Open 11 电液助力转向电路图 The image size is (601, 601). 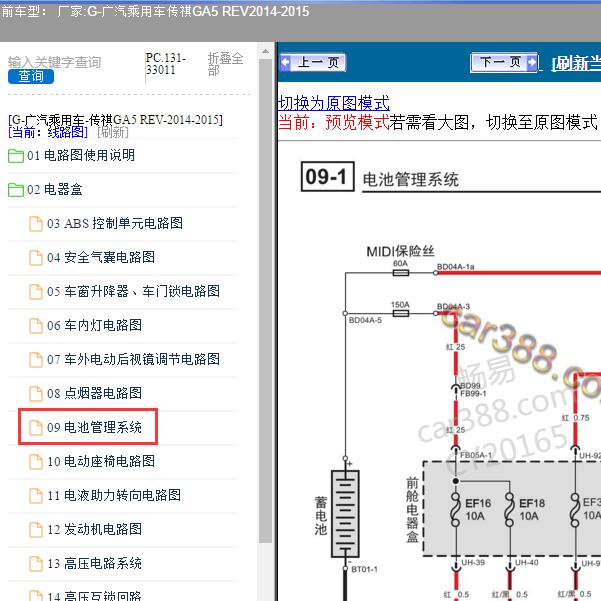tap(114, 495)
